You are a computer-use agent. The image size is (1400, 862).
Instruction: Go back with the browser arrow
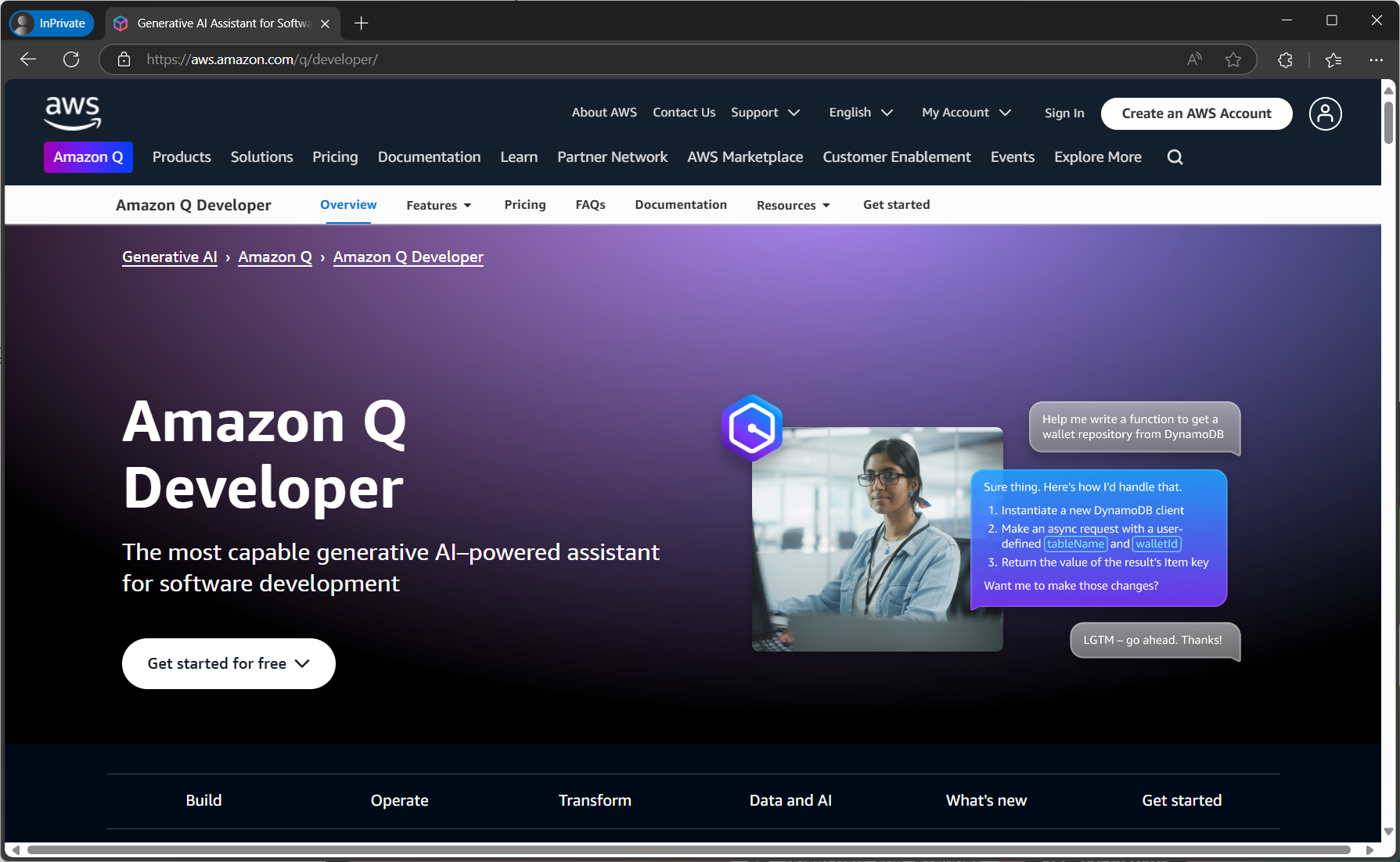click(28, 59)
